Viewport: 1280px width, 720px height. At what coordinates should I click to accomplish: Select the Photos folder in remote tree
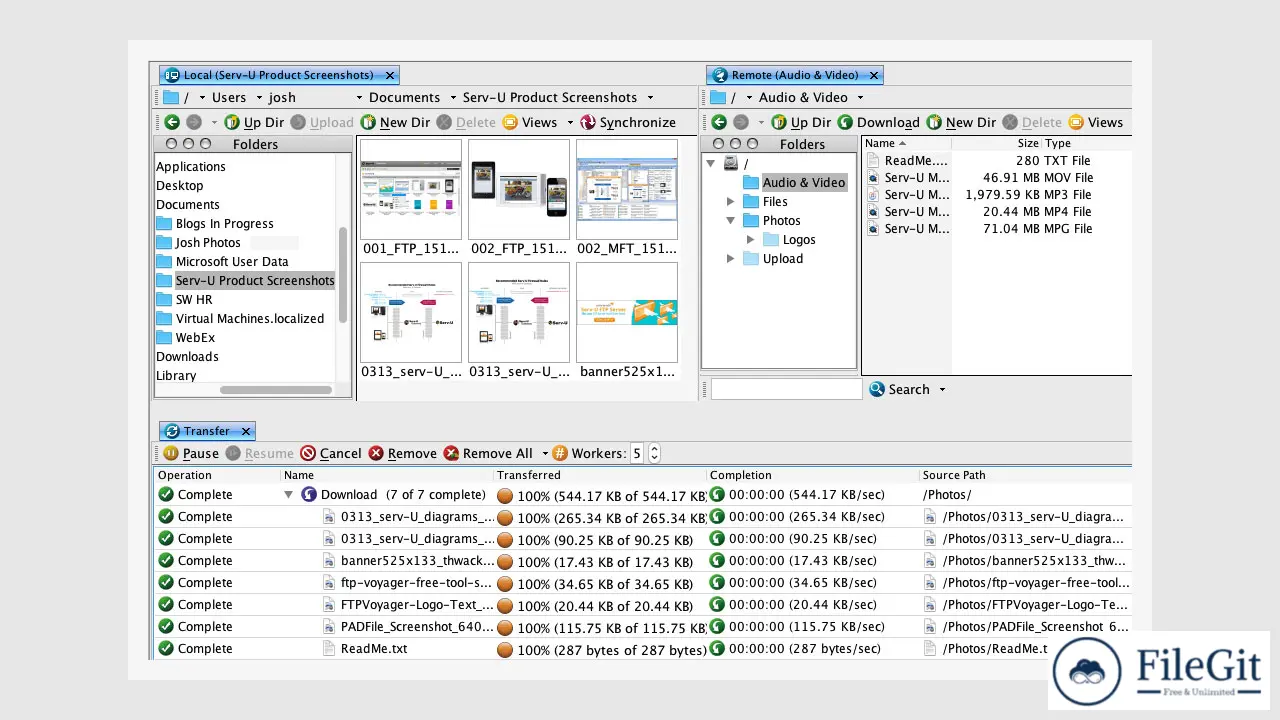[x=771, y=221]
